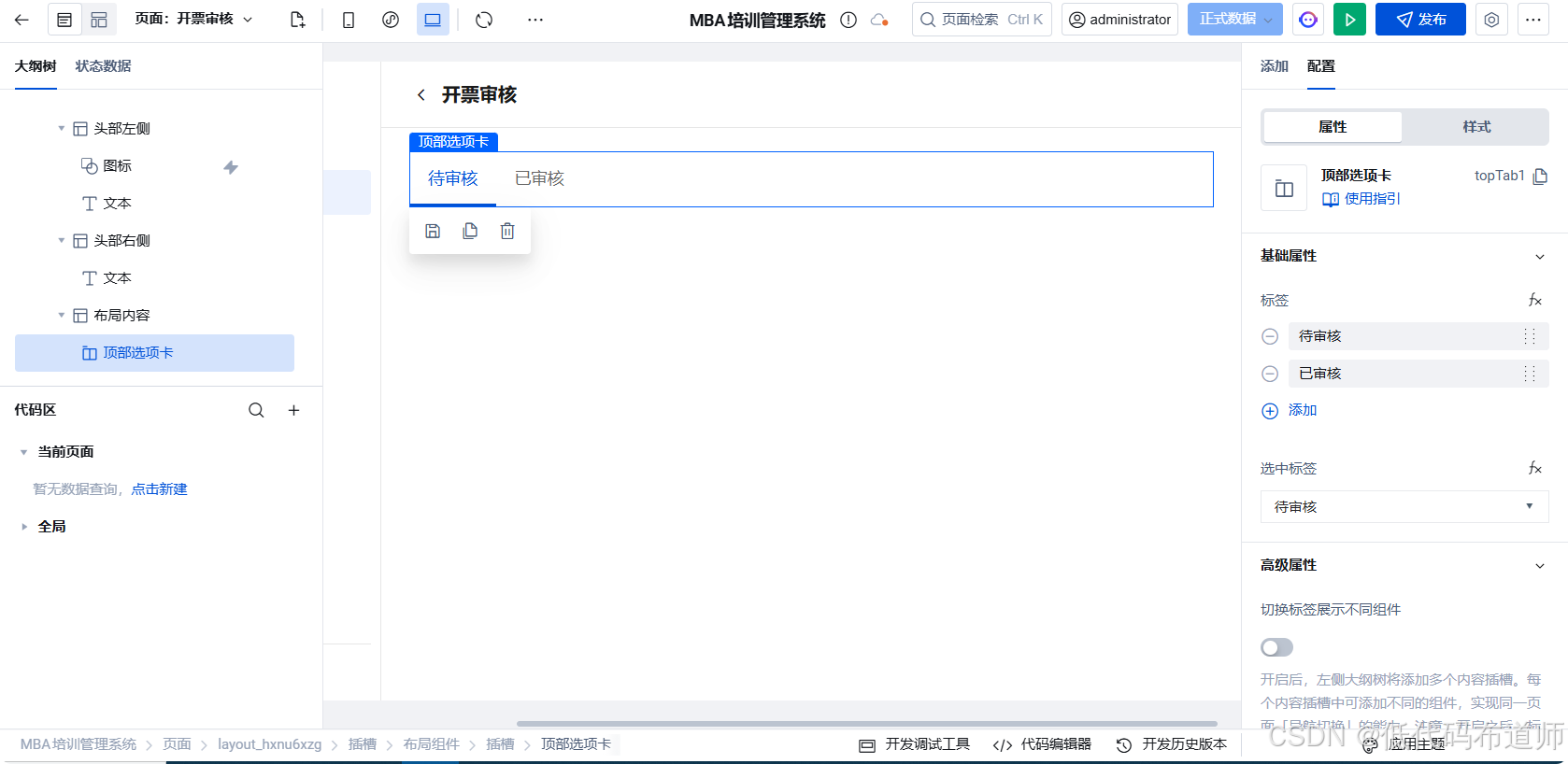Click lightning event icon on 图标 row
The image size is (1568, 764).
(x=231, y=167)
